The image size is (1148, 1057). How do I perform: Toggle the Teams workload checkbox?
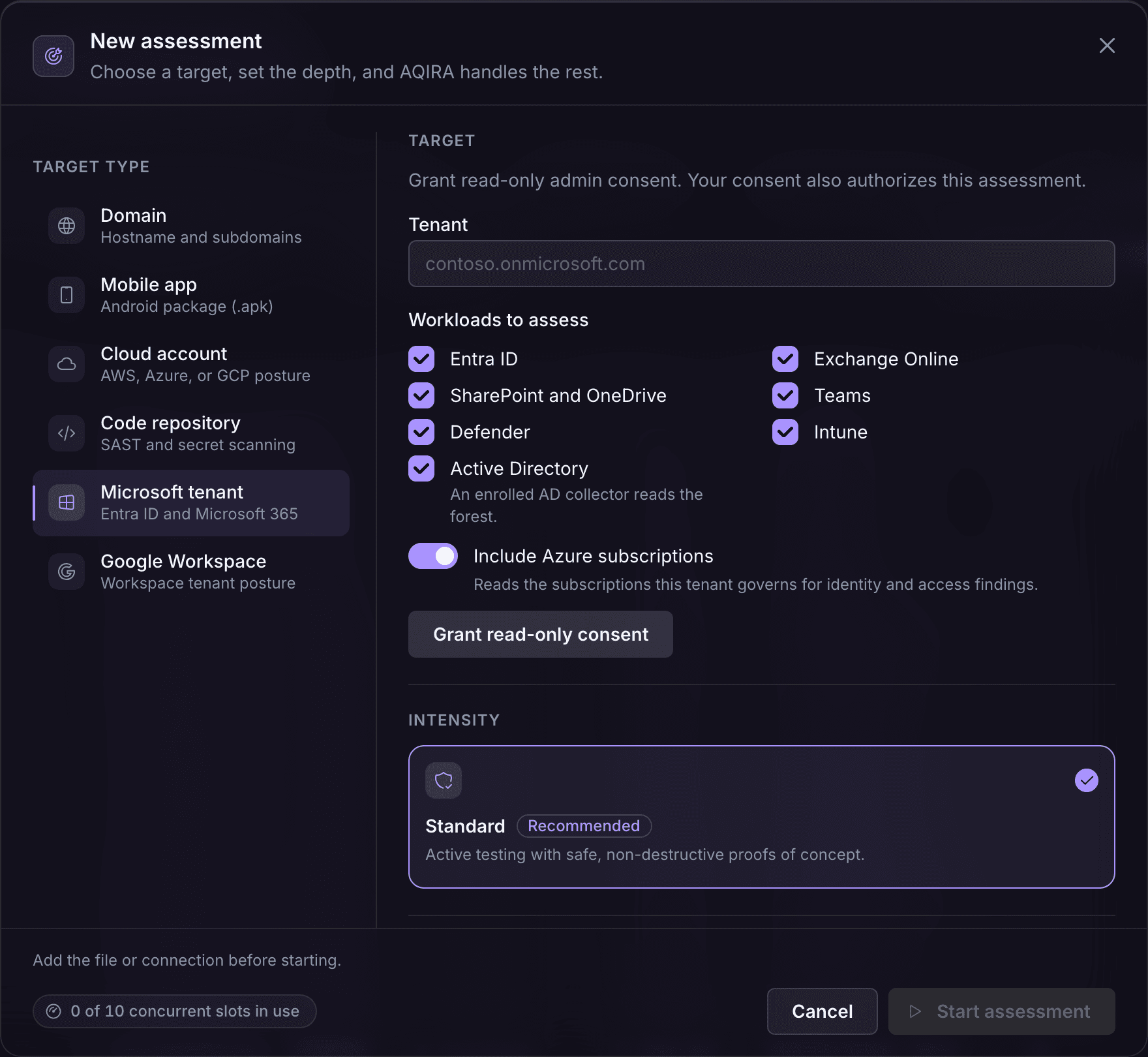click(785, 395)
